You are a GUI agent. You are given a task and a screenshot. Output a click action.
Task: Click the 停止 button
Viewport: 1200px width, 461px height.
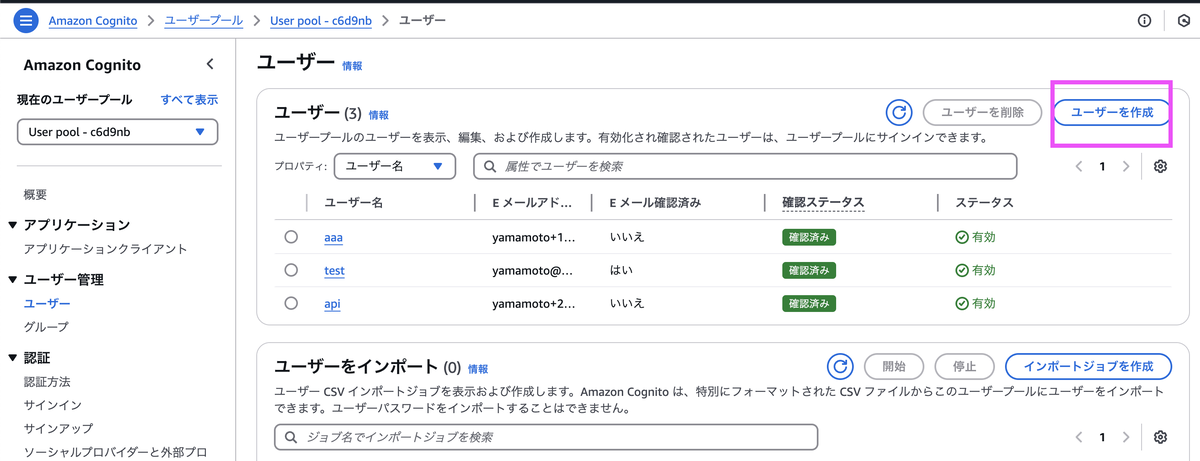[964, 366]
